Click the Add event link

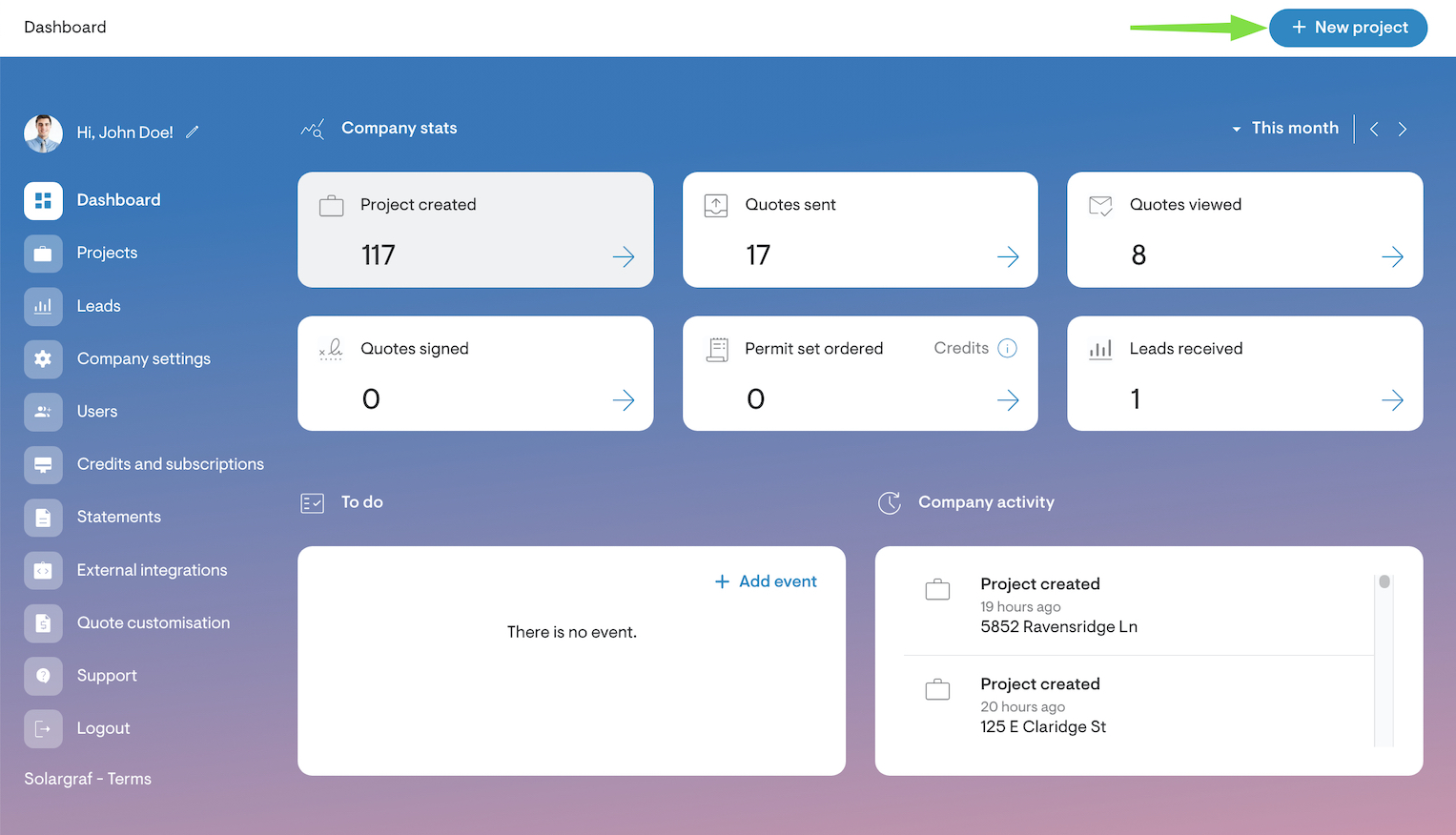(766, 581)
